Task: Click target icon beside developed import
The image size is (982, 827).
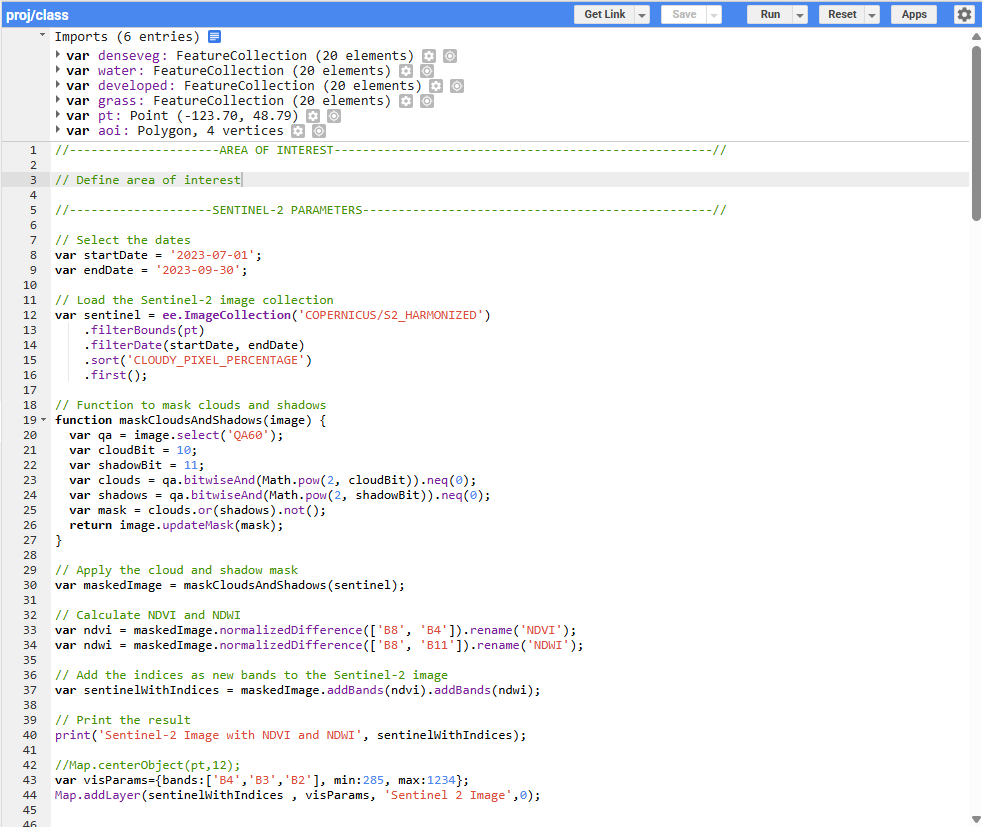Action: 457,86
